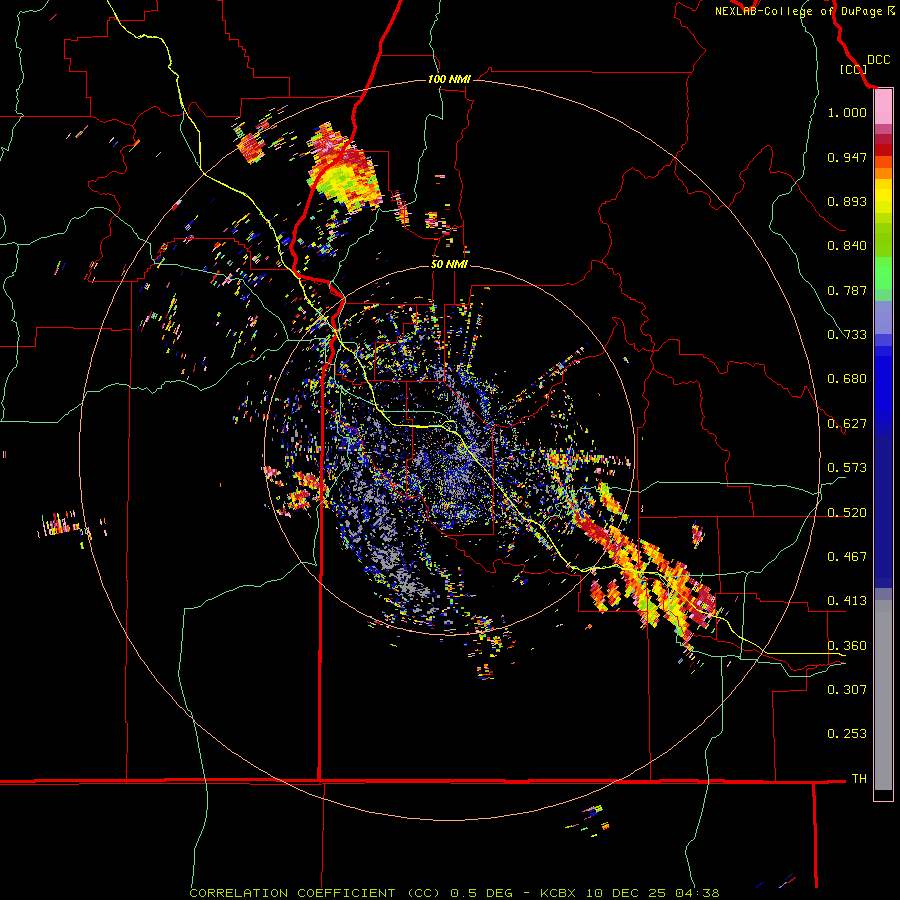Screen dimensions: 900x900
Task: Click the gray low-value segment of the color bar
Action: coord(883,695)
